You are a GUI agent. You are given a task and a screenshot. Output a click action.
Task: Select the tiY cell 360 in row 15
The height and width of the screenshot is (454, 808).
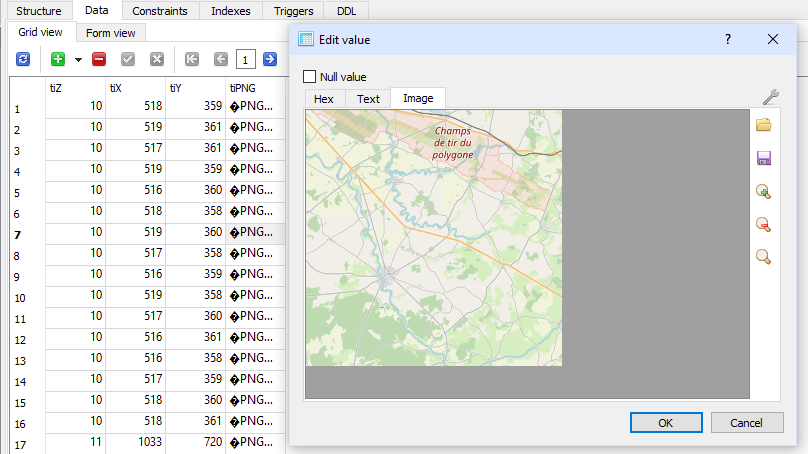195,400
